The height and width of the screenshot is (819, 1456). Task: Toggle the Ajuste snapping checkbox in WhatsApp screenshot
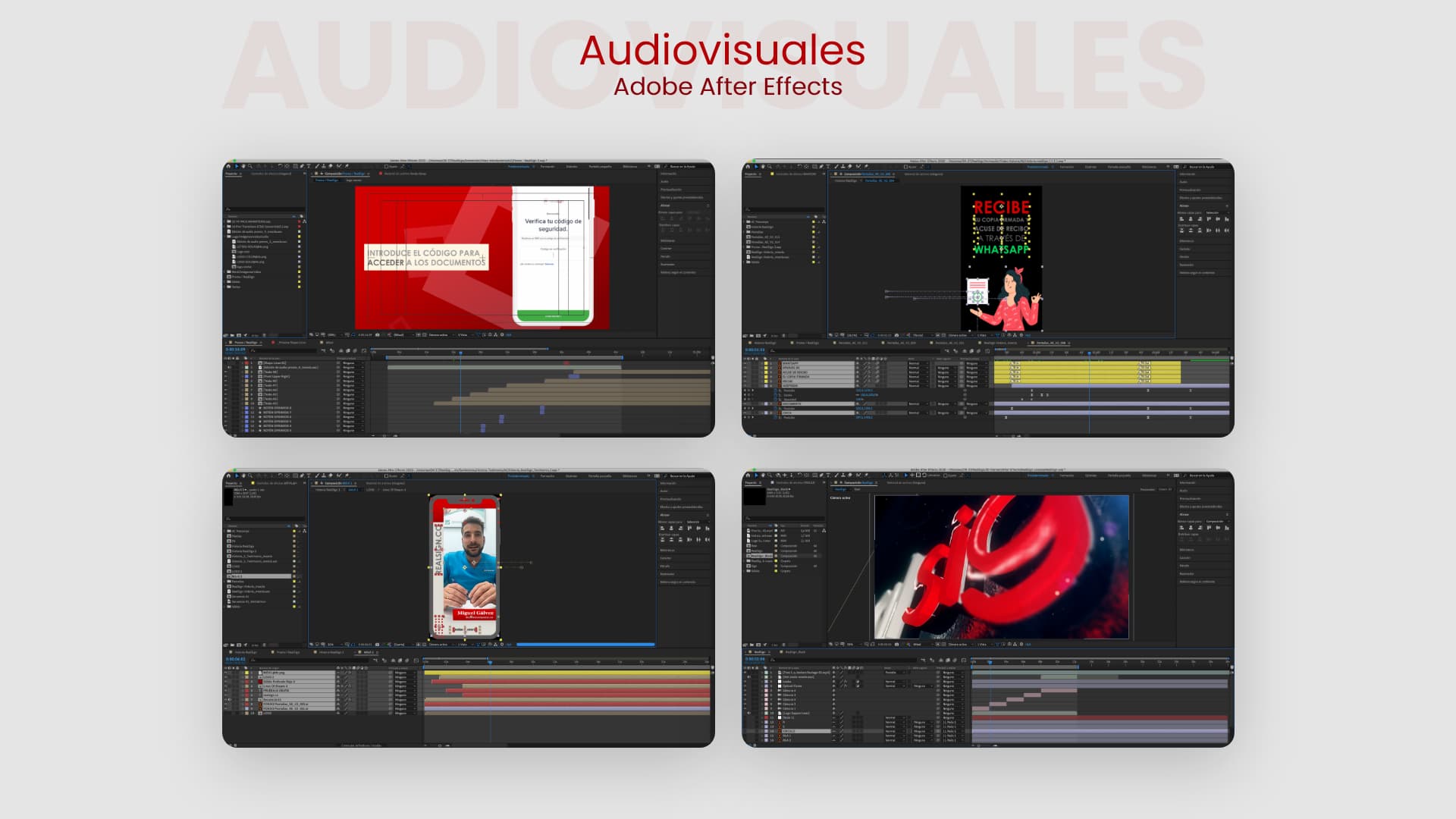[x=905, y=167]
